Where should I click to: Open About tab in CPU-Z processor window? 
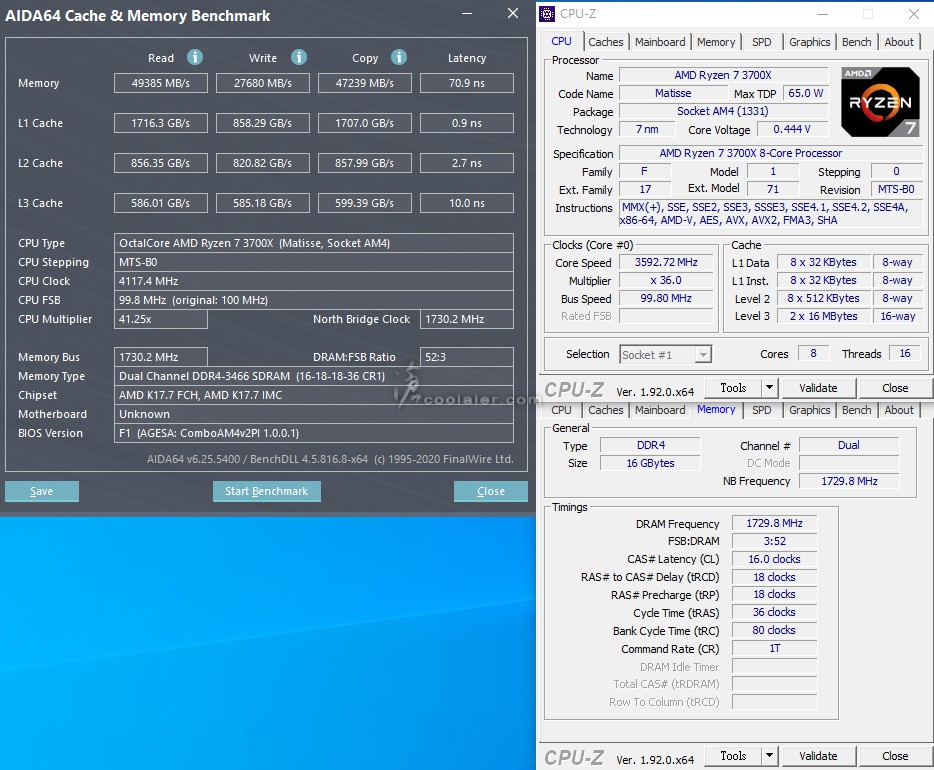coord(899,42)
